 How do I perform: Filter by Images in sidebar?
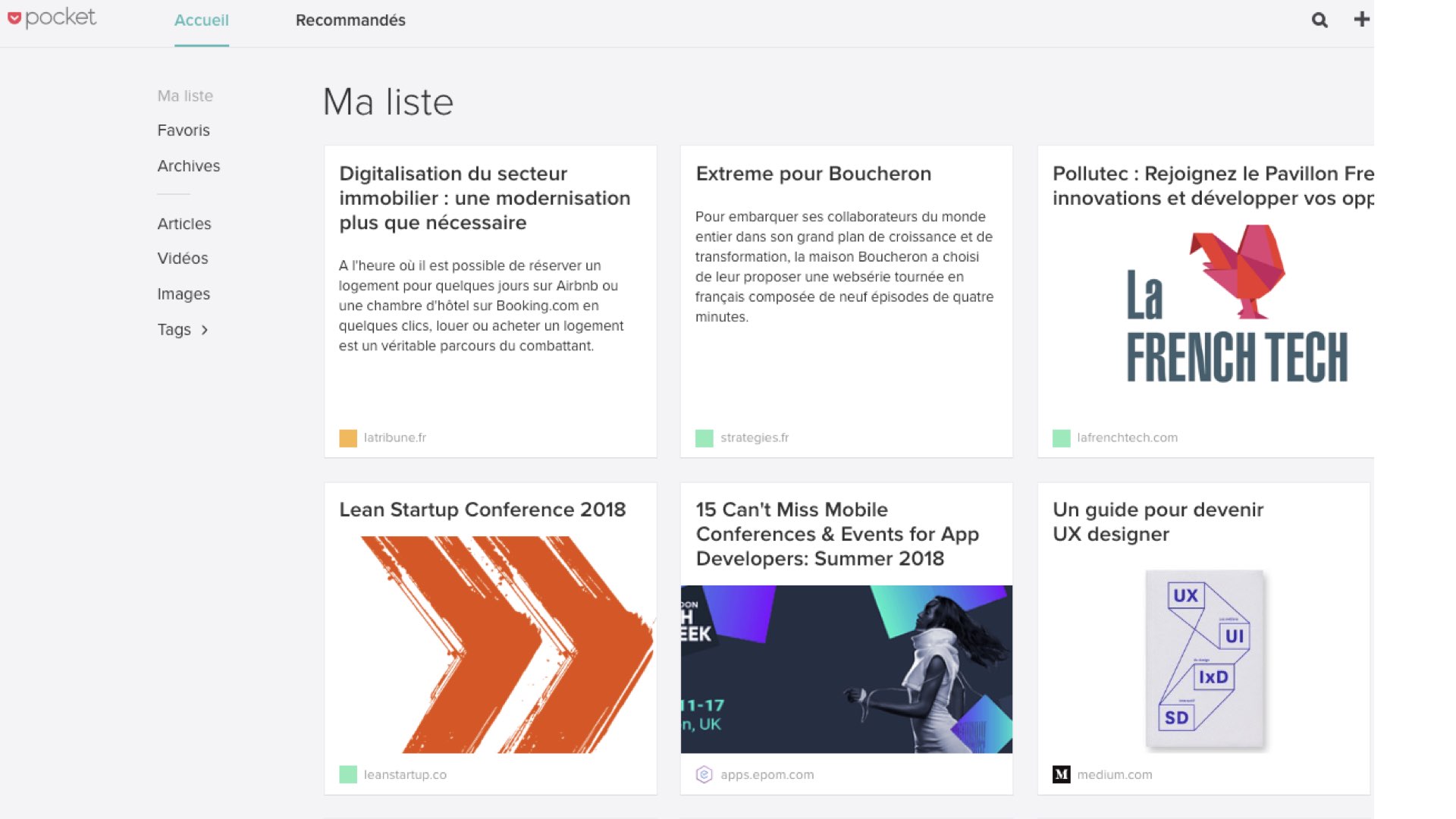tap(184, 294)
